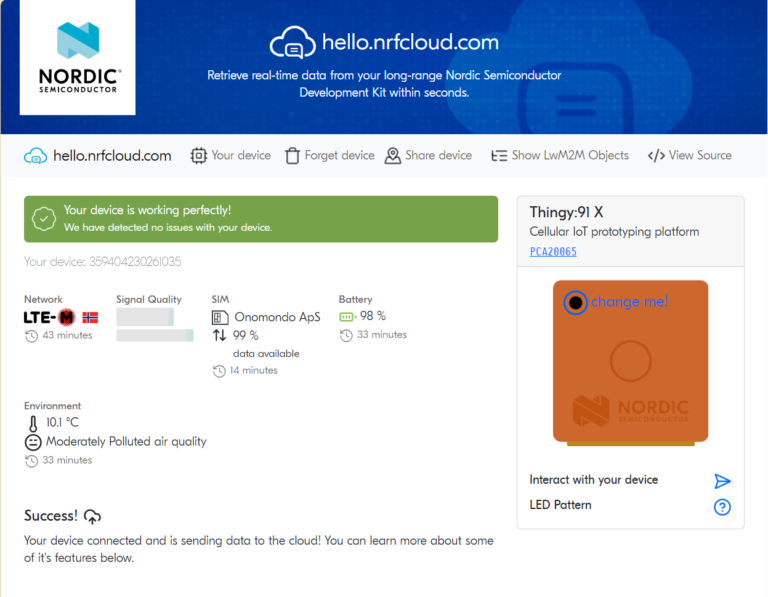Open View Source link
Screen dimensions: 768x597
(x=689, y=156)
